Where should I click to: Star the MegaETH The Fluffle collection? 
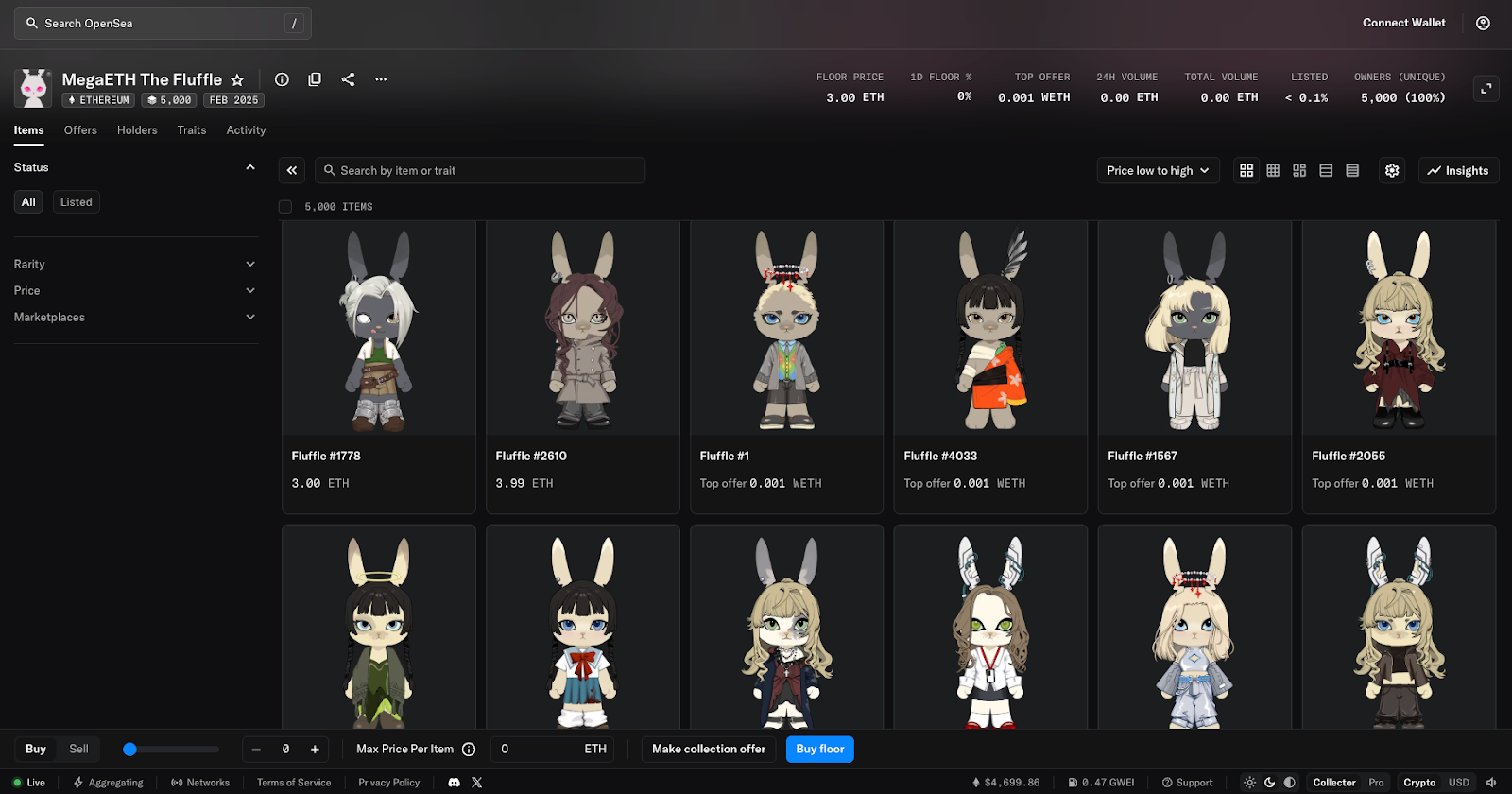point(237,80)
